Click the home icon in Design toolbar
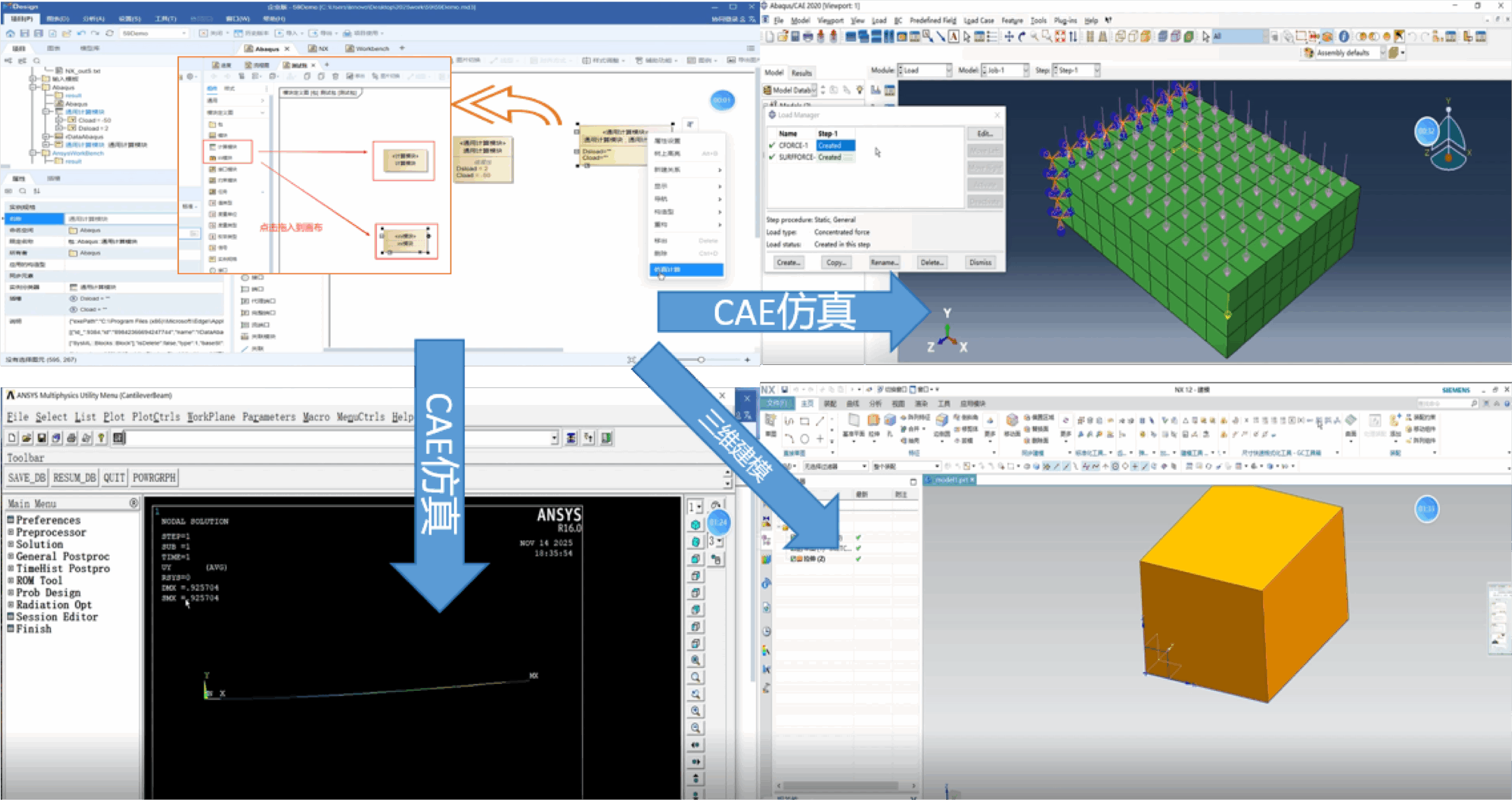Viewport: 1512px width, 800px height. 10,33
